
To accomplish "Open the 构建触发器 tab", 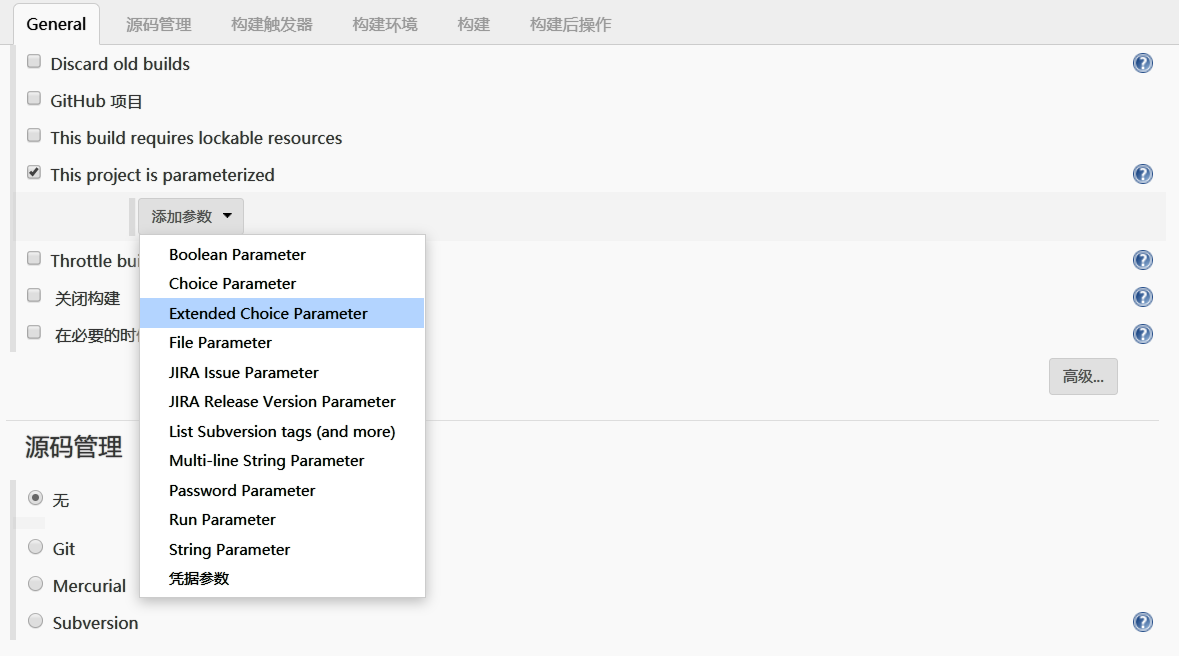I will tap(272, 24).
